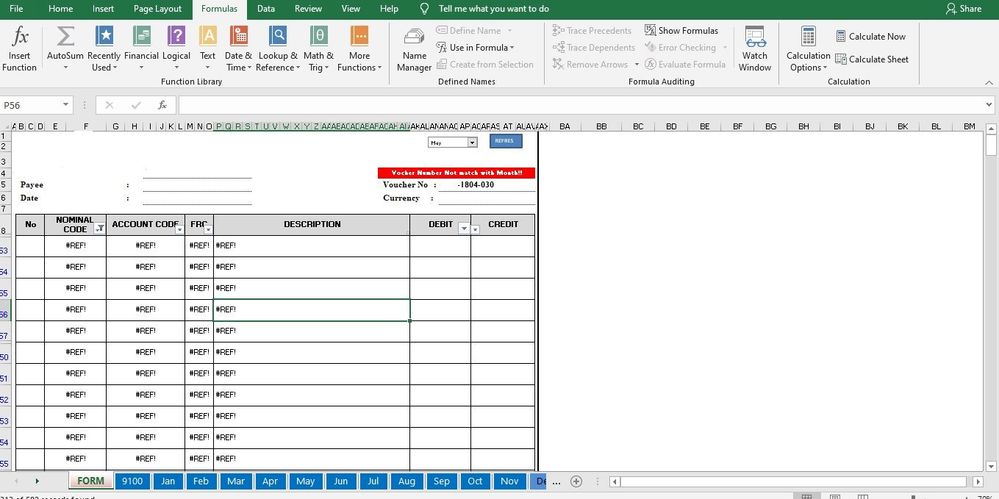Open Financial functions icon
Viewport: 999px width, 499px height.
pos(141,37)
